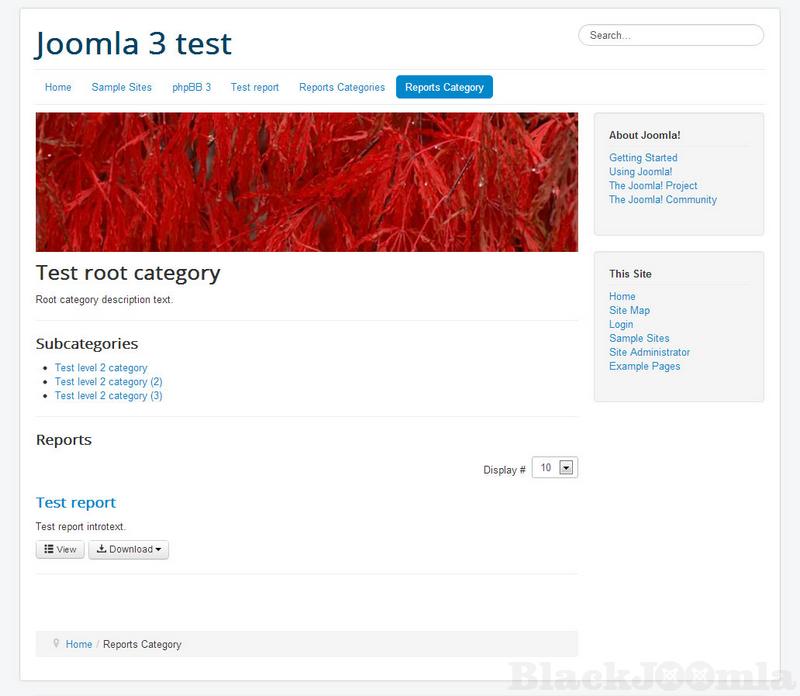Open the Sample Sites menu item

pyautogui.click(x=122, y=87)
